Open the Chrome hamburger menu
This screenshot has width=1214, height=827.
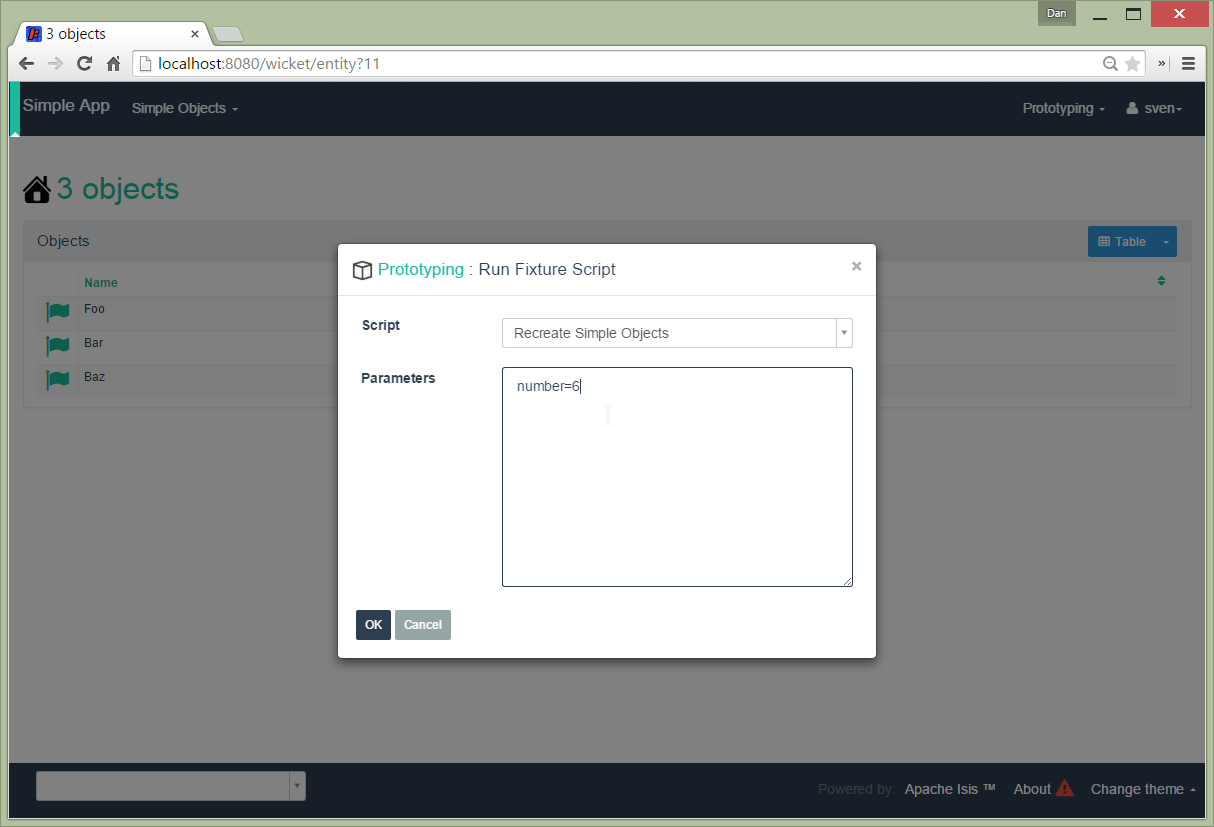pos(1188,64)
